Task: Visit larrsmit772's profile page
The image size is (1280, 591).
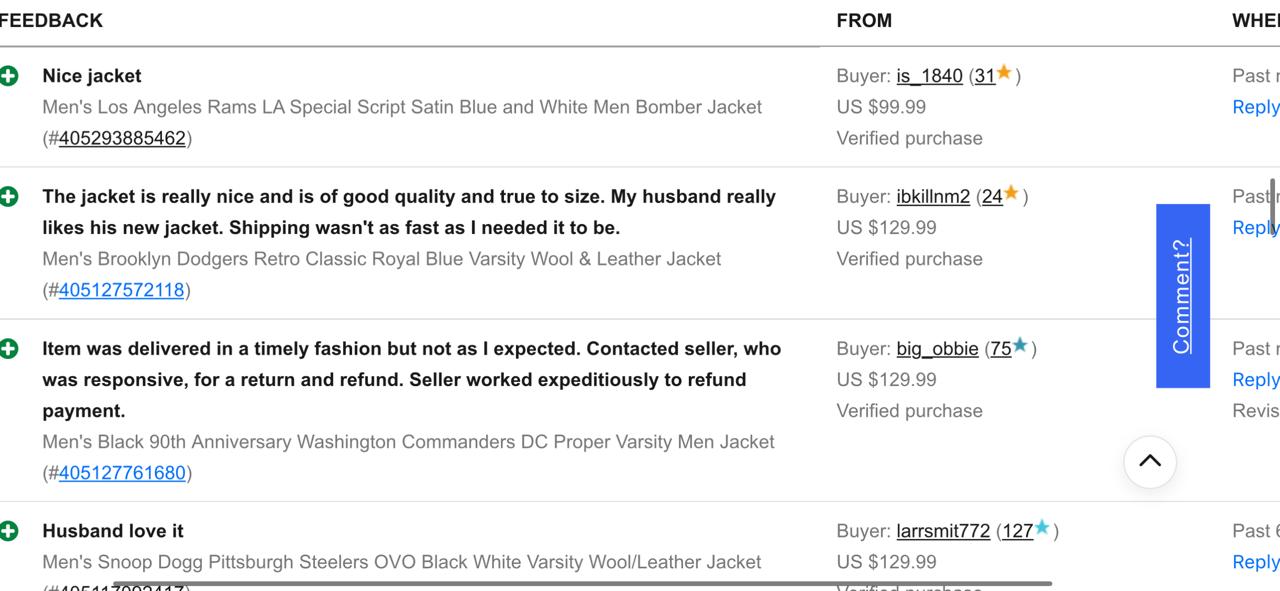Action: [x=943, y=531]
